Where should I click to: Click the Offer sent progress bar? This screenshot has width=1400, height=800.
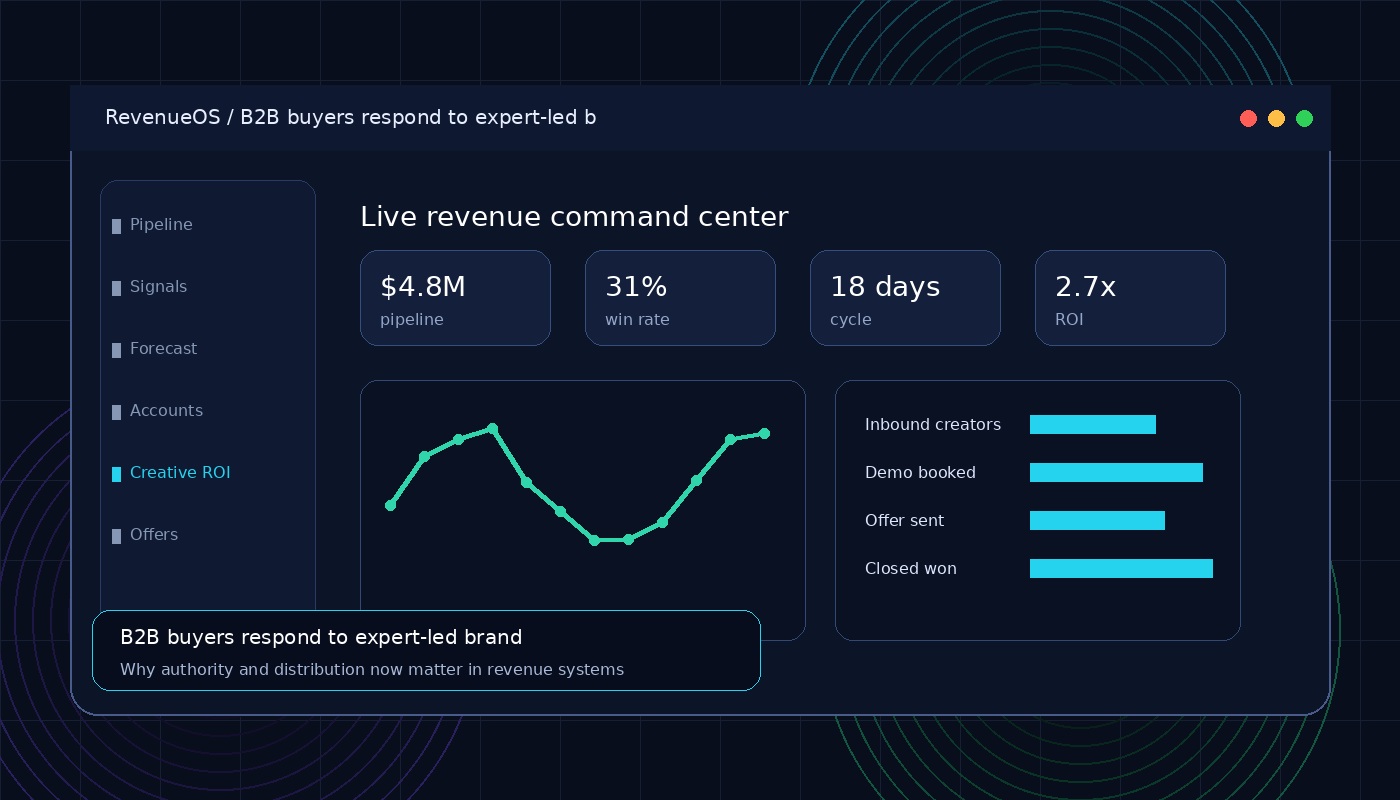[x=1097, y=521]
